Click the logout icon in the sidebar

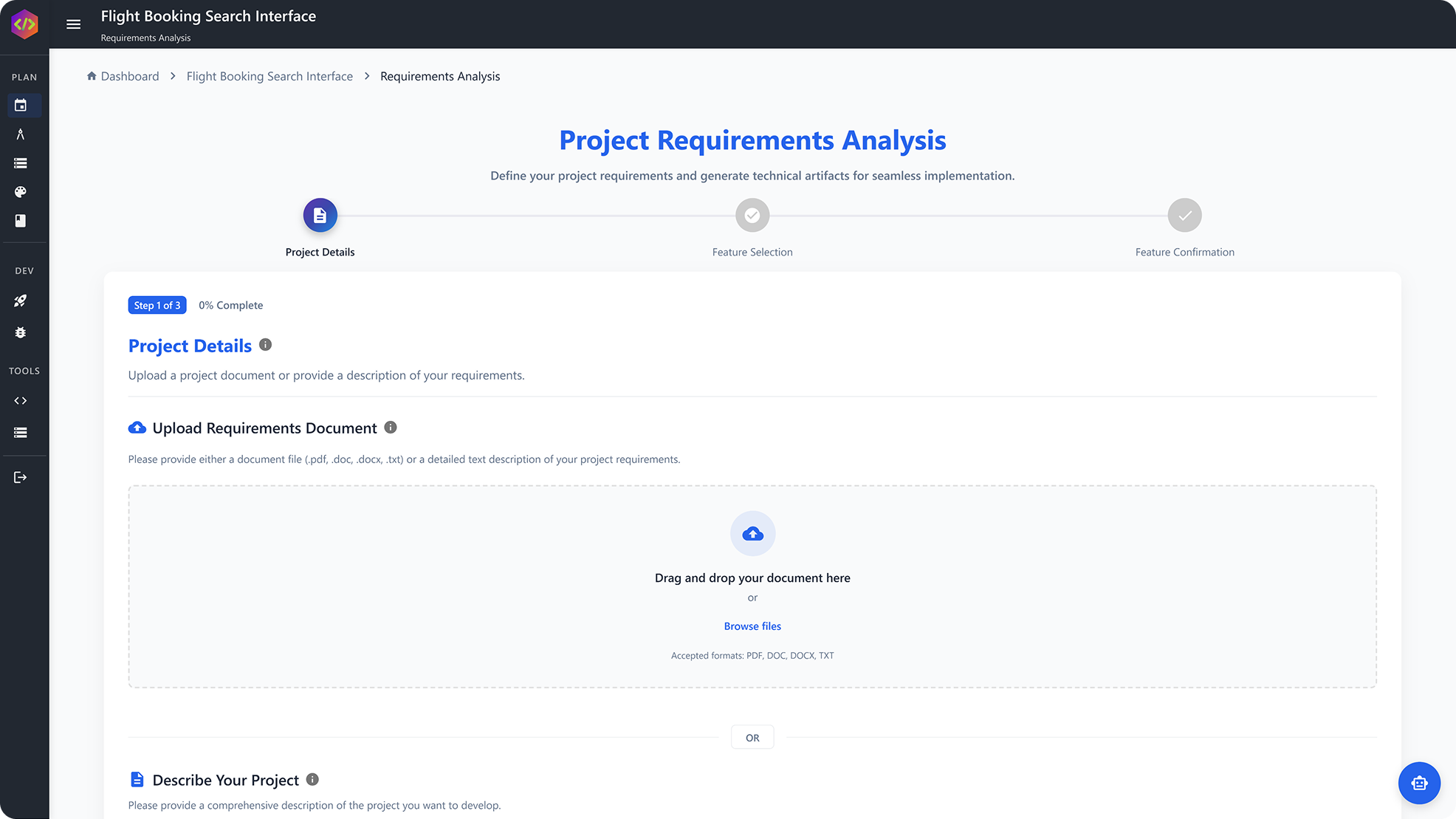click(x=21, y=478)
